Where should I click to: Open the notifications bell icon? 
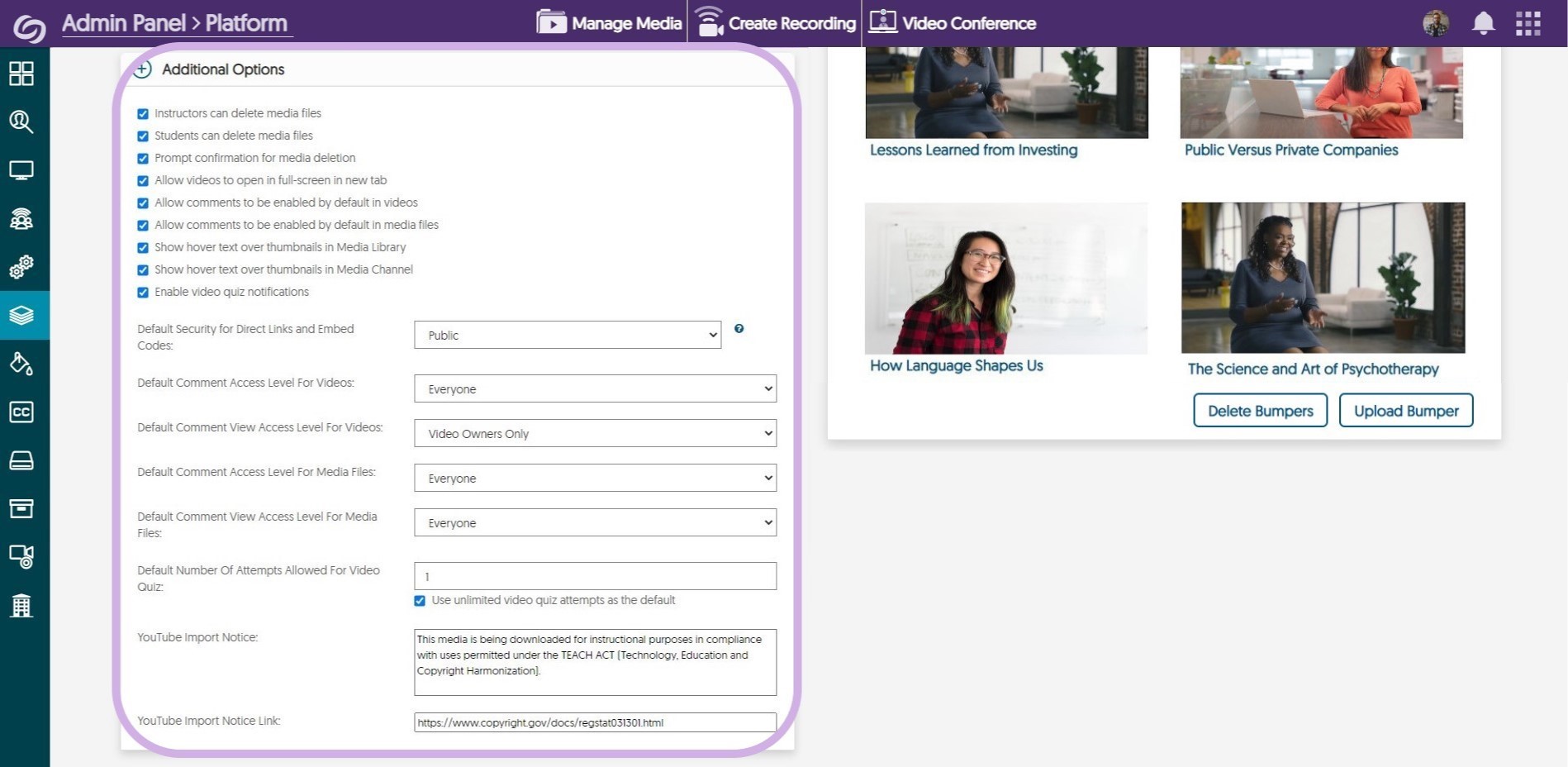point(1483,23)
